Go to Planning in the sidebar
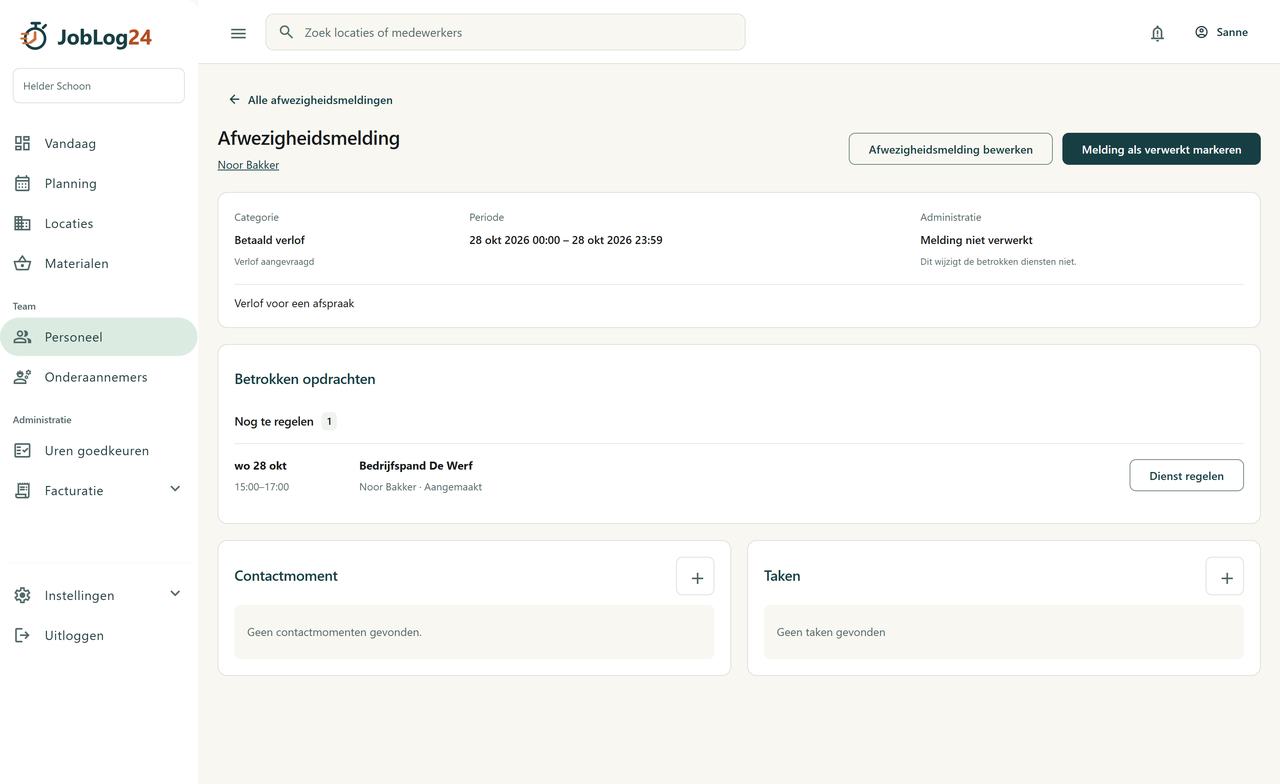The width and height of the screenshot is (1280, 784). tap(99, 183)
